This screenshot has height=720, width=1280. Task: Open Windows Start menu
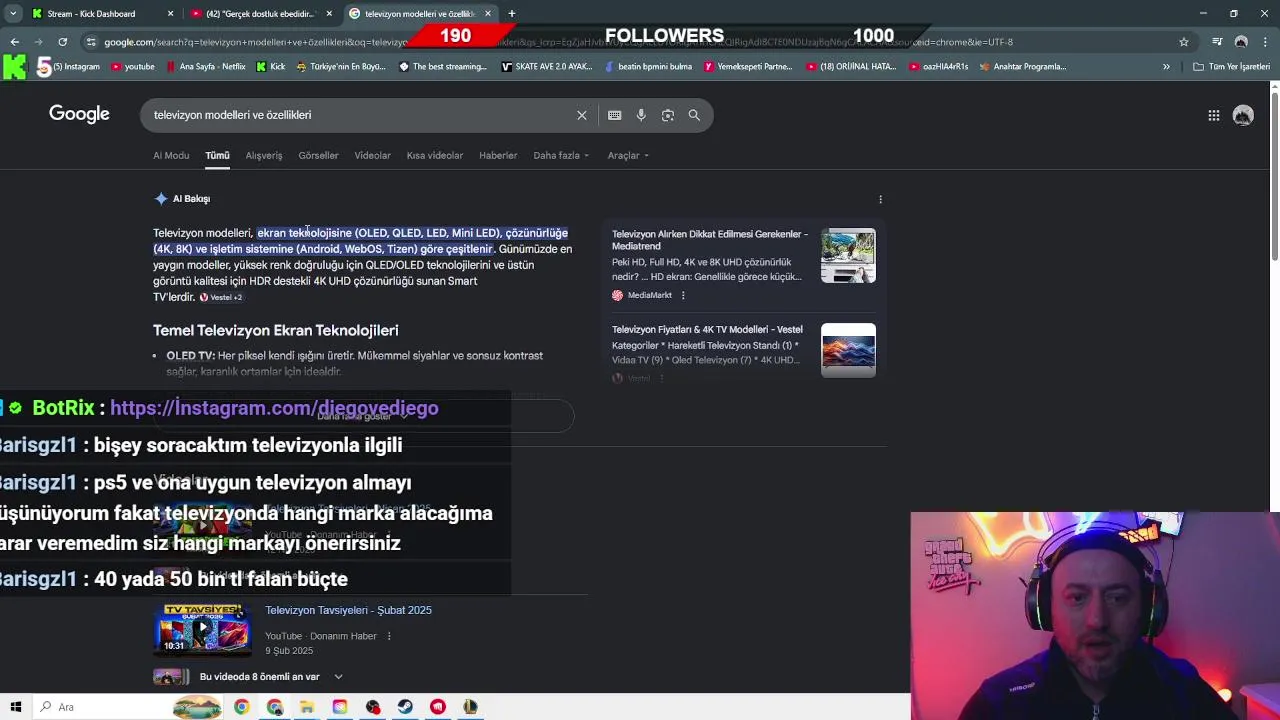click(x=15, y=707)
